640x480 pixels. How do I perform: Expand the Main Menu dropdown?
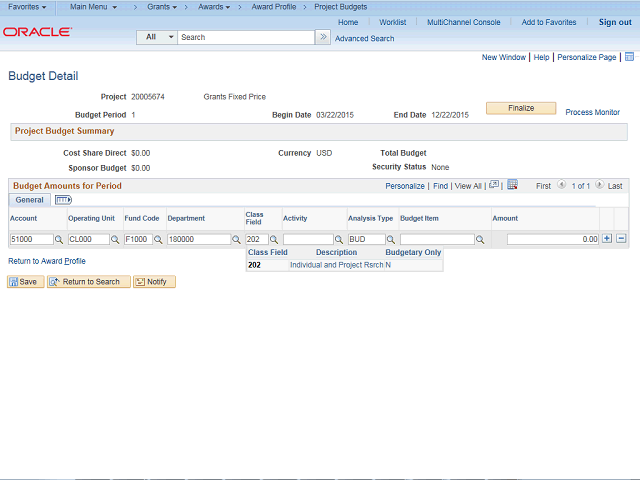pyautogui.click(x=93, y=7)
